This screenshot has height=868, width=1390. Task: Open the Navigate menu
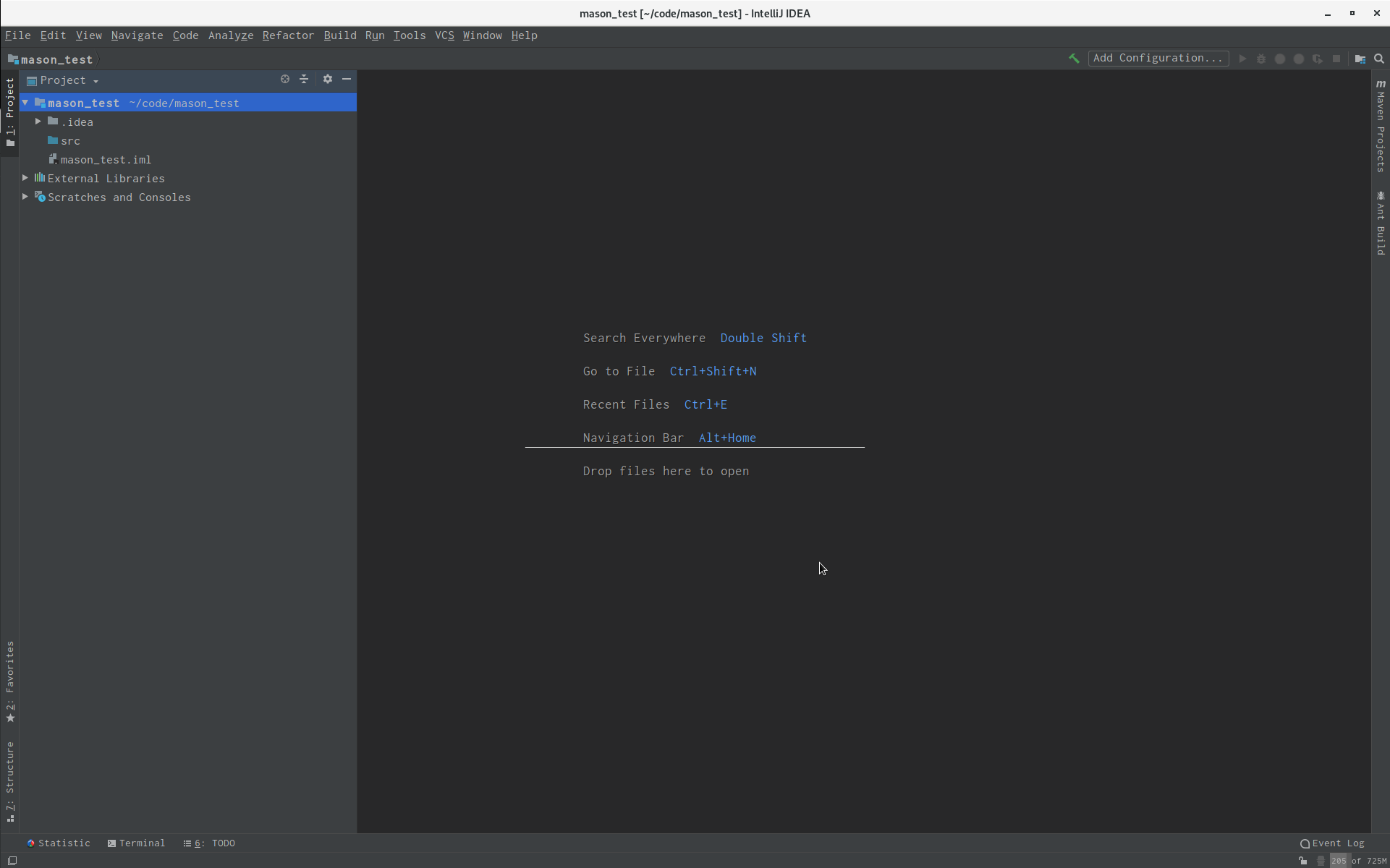point(137,35)
